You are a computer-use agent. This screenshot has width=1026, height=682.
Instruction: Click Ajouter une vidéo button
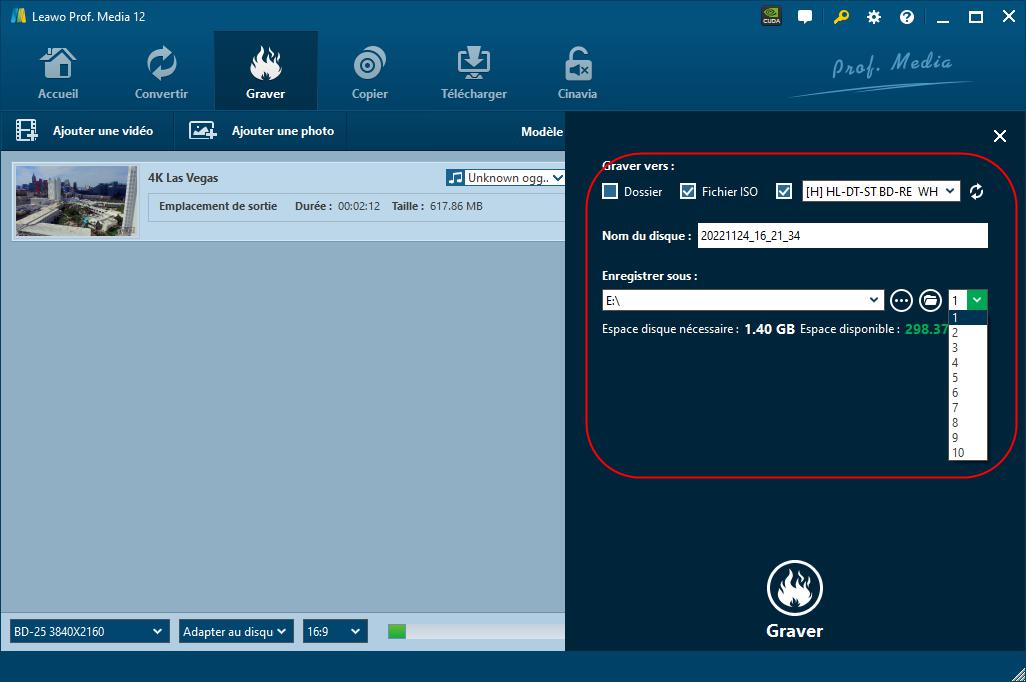86,131
